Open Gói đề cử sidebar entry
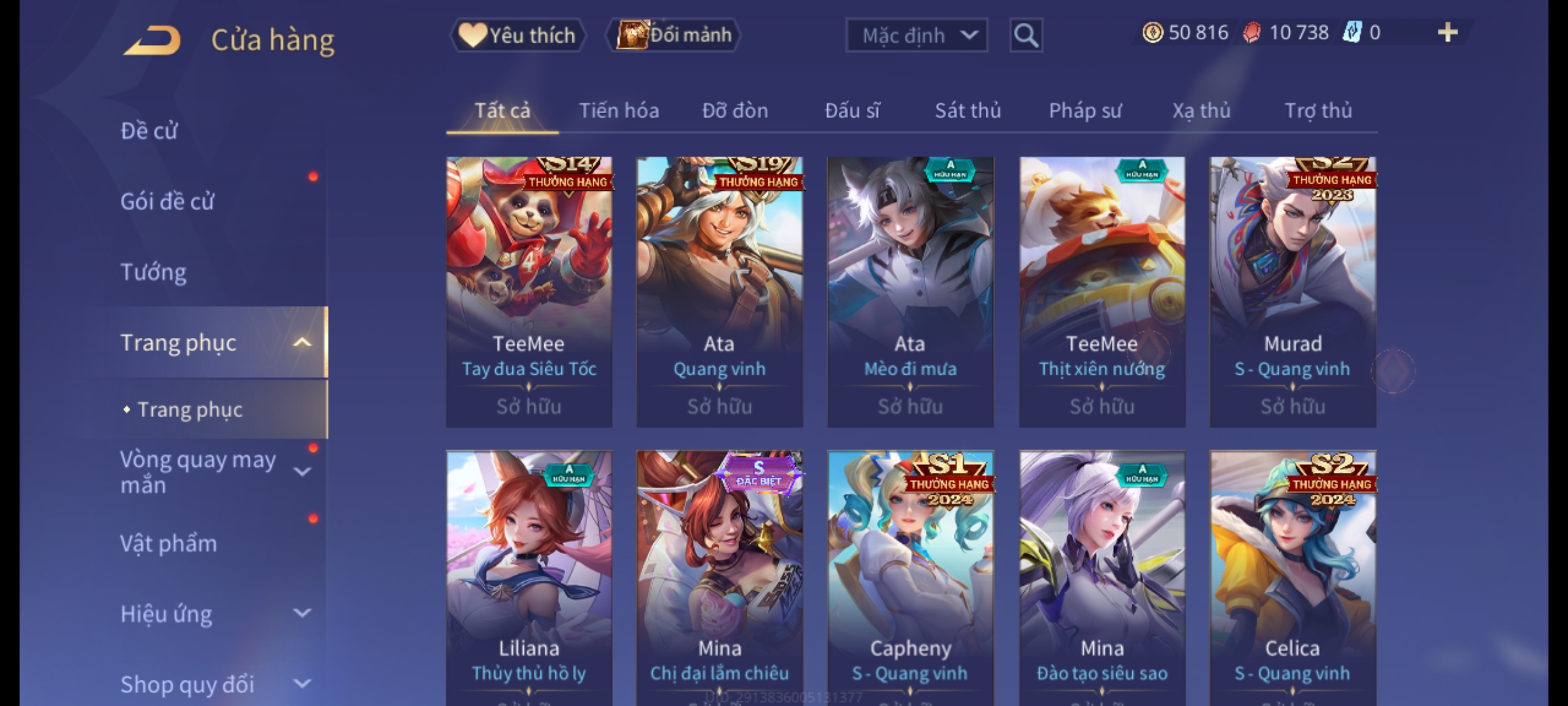The height and width of the screenshot is (706, 1568). coord(167,201)
